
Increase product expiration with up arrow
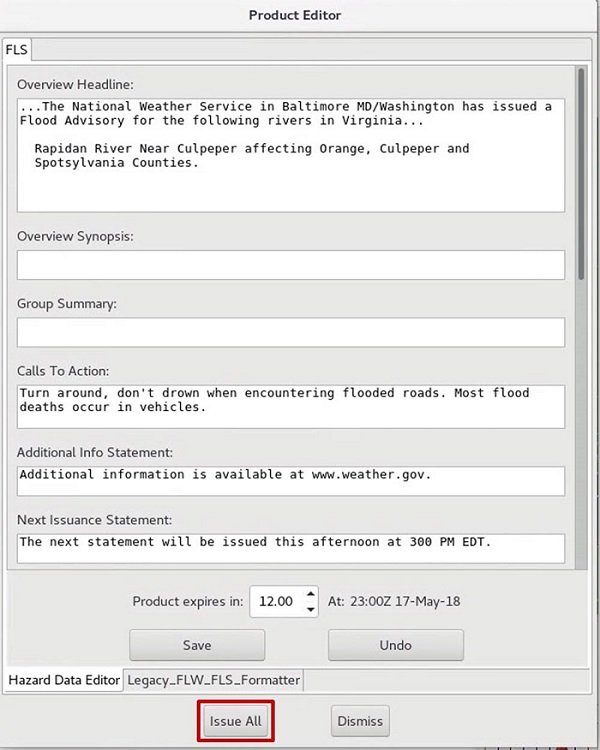tap(311, 594)
